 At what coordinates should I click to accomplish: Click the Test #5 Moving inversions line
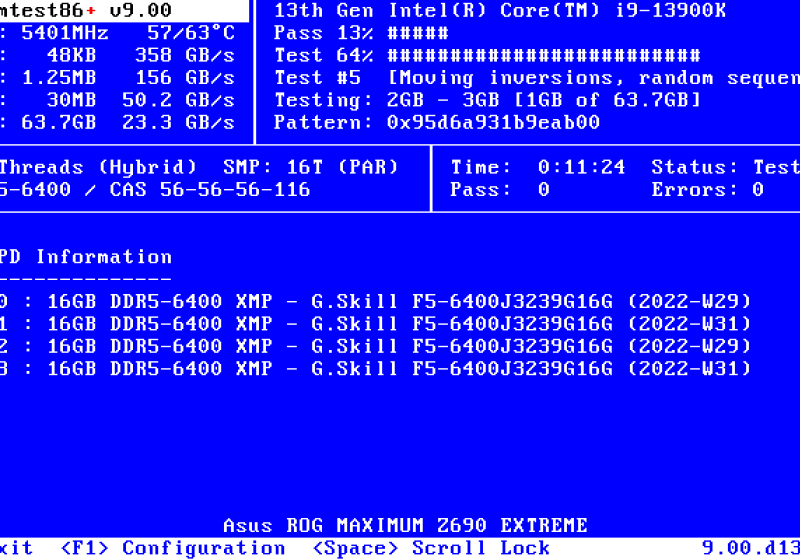pos(537,78)
